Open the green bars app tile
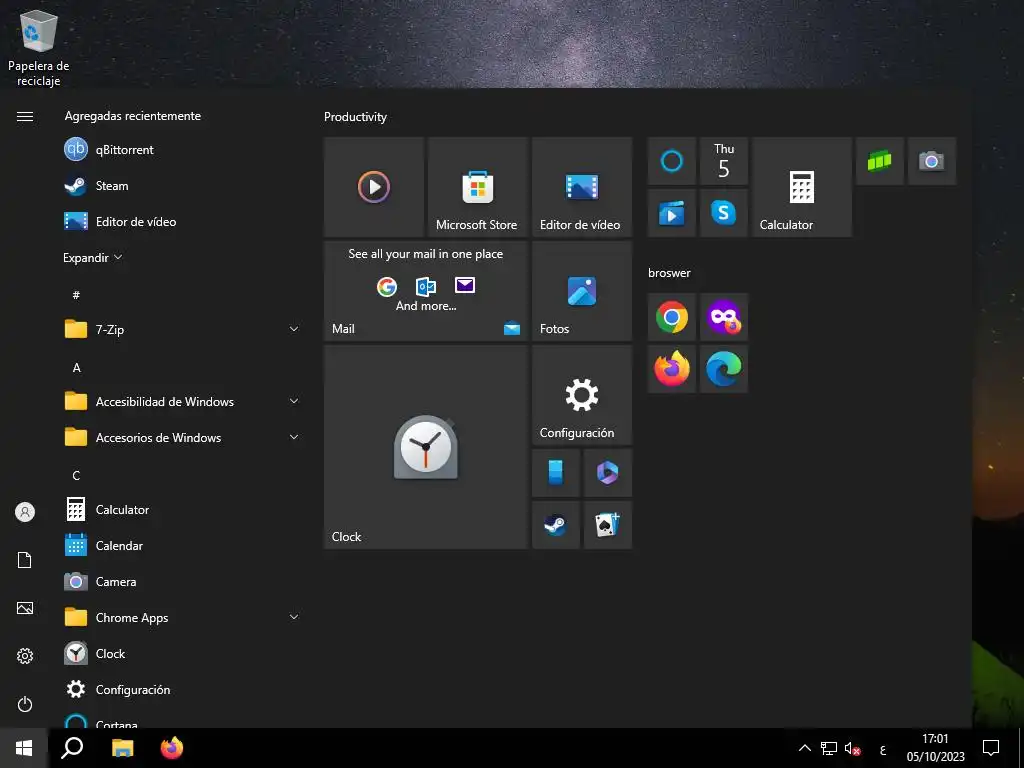The width and height of the screenshot is (1024, 768). pos(880,161)
